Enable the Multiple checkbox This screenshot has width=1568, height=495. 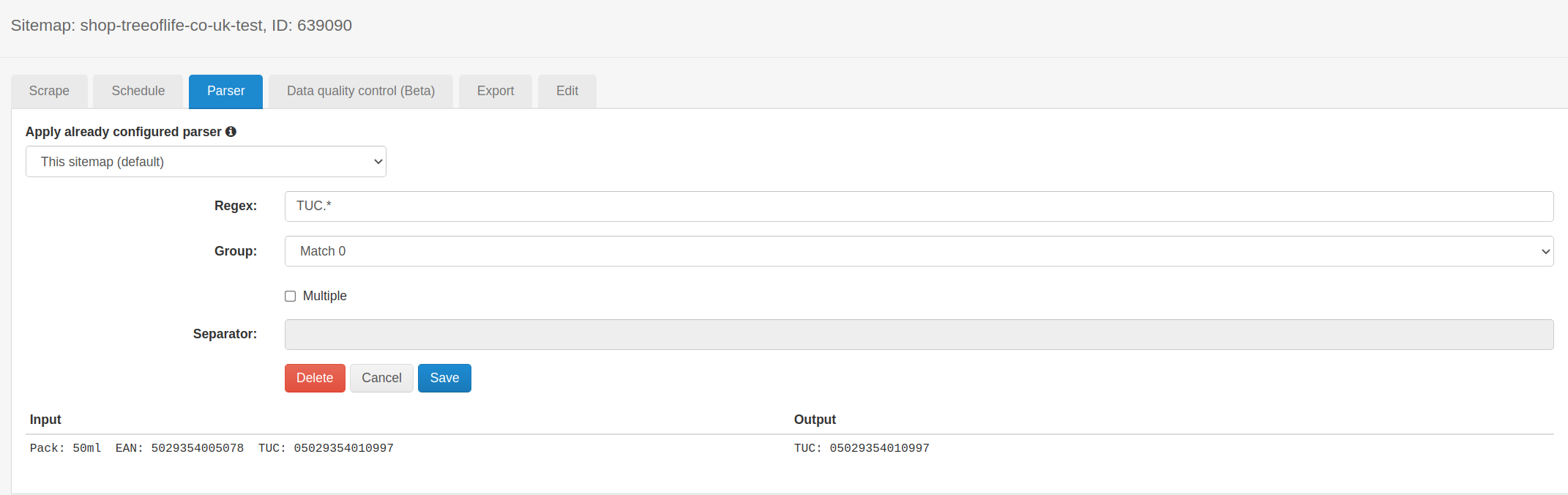pos(291,297)
